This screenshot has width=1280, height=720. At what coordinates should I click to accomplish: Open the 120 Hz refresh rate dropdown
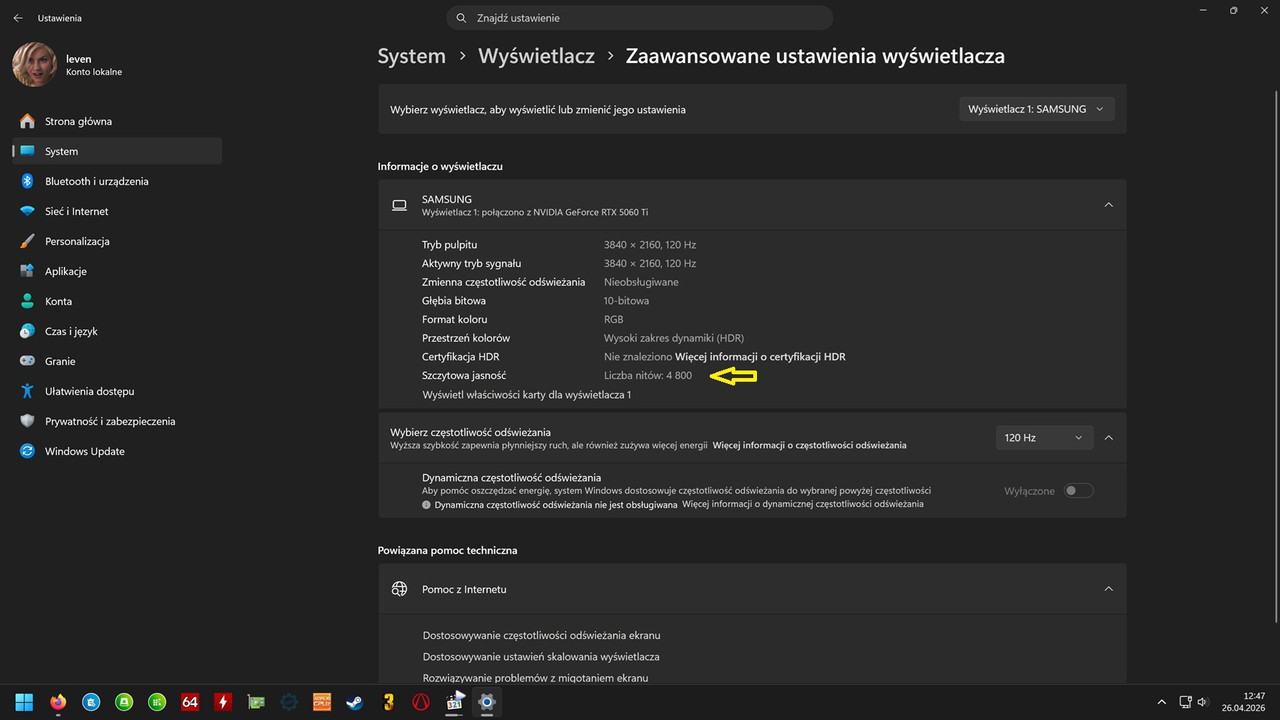click(x=1044, y=438)
